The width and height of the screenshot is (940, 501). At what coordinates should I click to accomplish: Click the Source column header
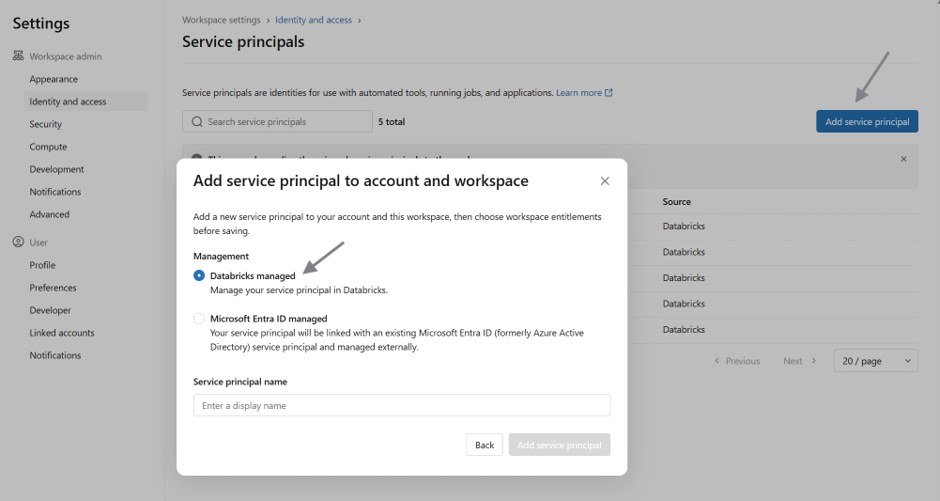pos(676,201)
